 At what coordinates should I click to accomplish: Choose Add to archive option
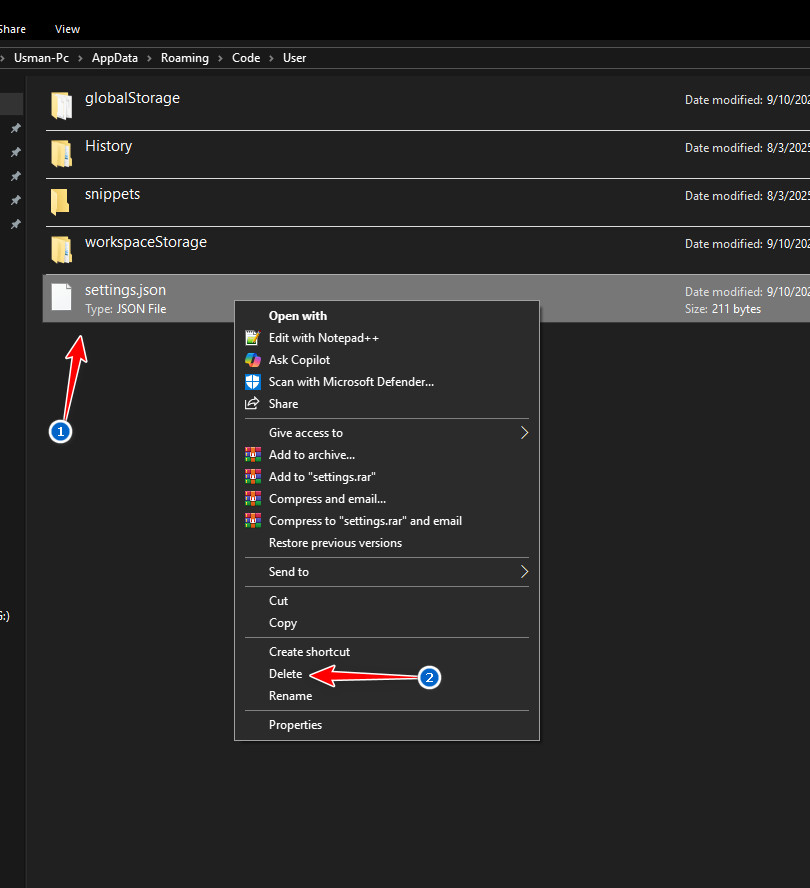click(312, 455)
